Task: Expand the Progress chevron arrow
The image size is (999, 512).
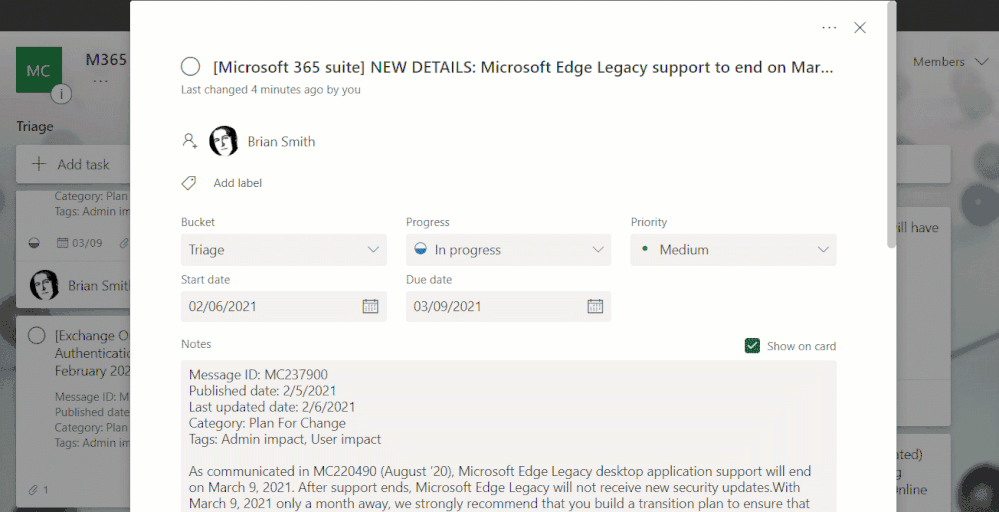Action: pyautogui.click(x=598, y=250)
